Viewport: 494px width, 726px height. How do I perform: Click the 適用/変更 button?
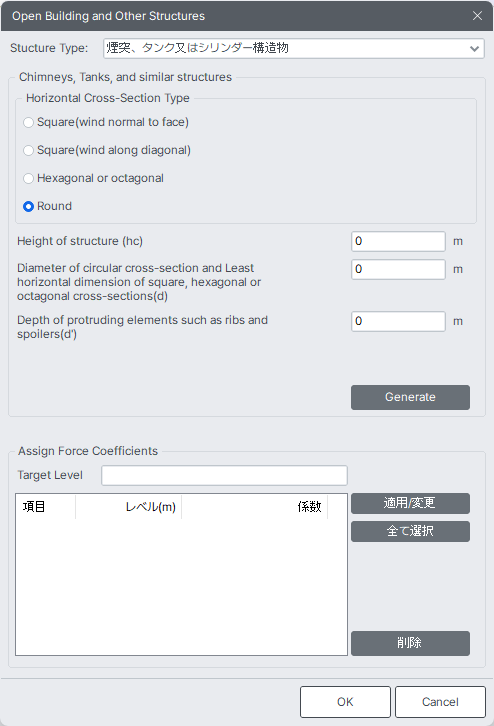click(x=410, y=503)
